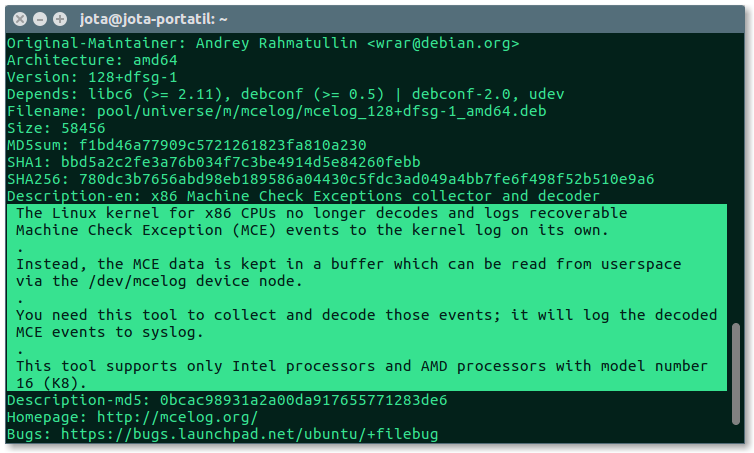Maximize the terminal window
Viewport: 754px width, 453px height.
coord(60,19)
